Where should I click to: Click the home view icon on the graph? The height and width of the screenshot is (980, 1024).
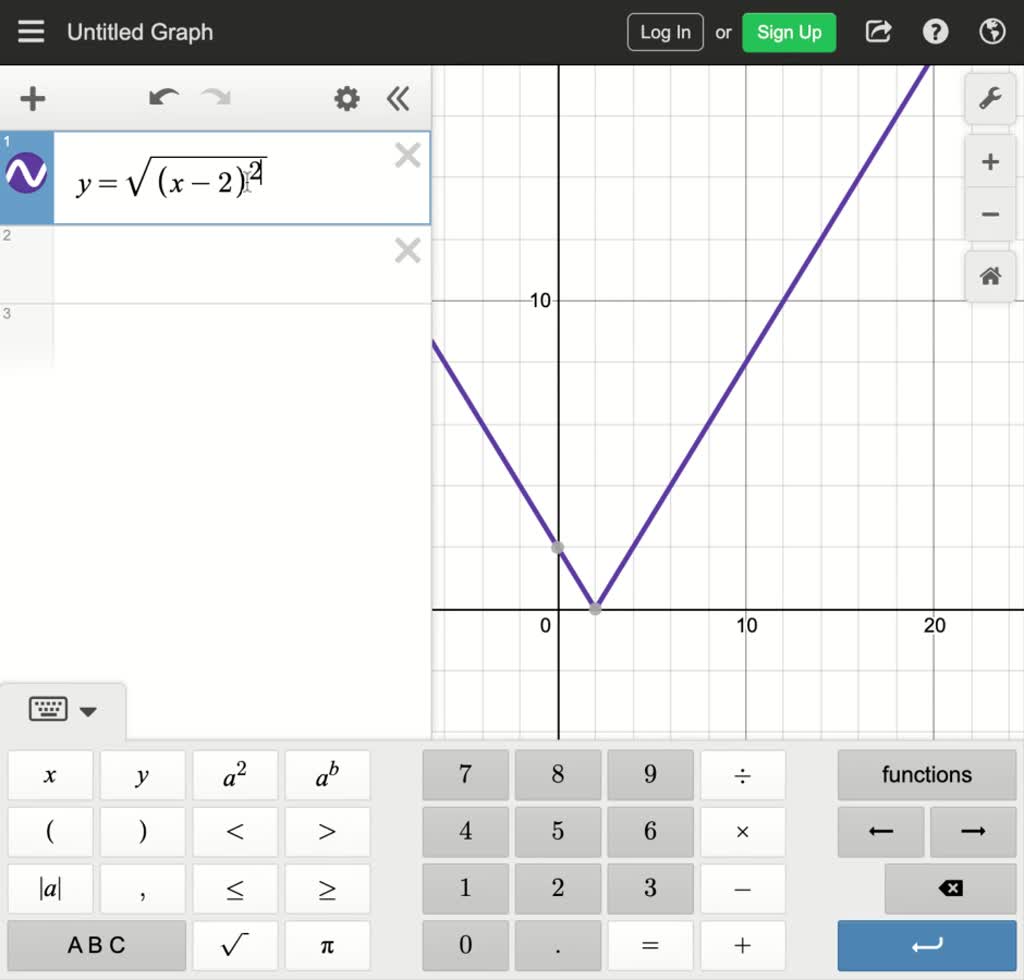click(x=989, y=277)
